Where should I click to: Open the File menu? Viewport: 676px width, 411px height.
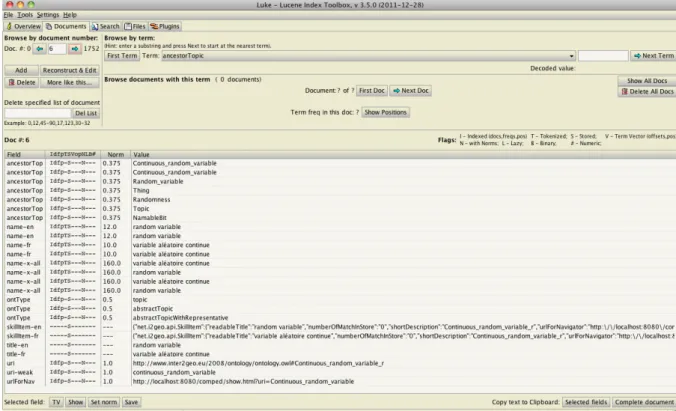tap(8, 15)
